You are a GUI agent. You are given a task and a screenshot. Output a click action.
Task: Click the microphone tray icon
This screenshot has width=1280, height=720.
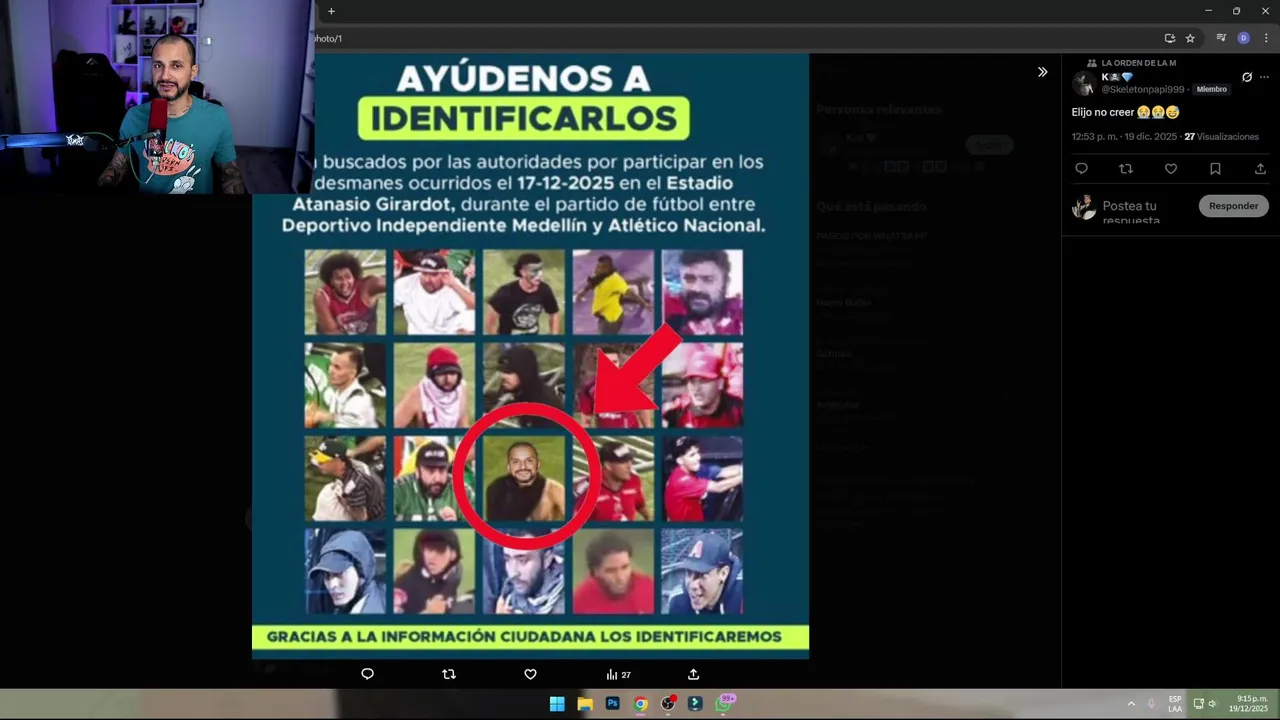coord(1152,704)
